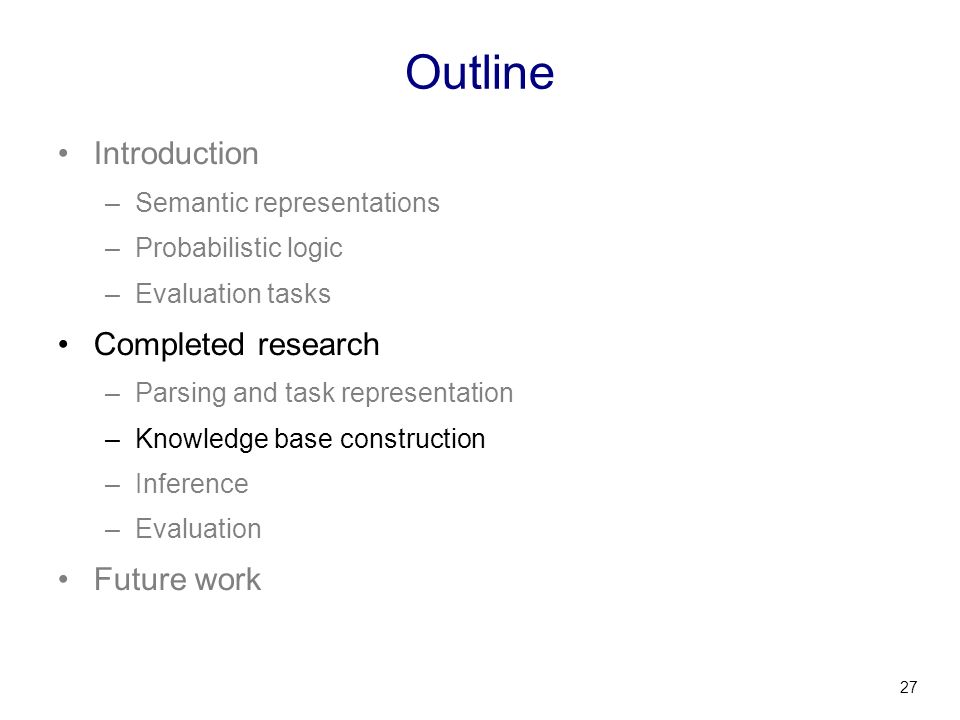Click the bullet dot before Future work

63,579
